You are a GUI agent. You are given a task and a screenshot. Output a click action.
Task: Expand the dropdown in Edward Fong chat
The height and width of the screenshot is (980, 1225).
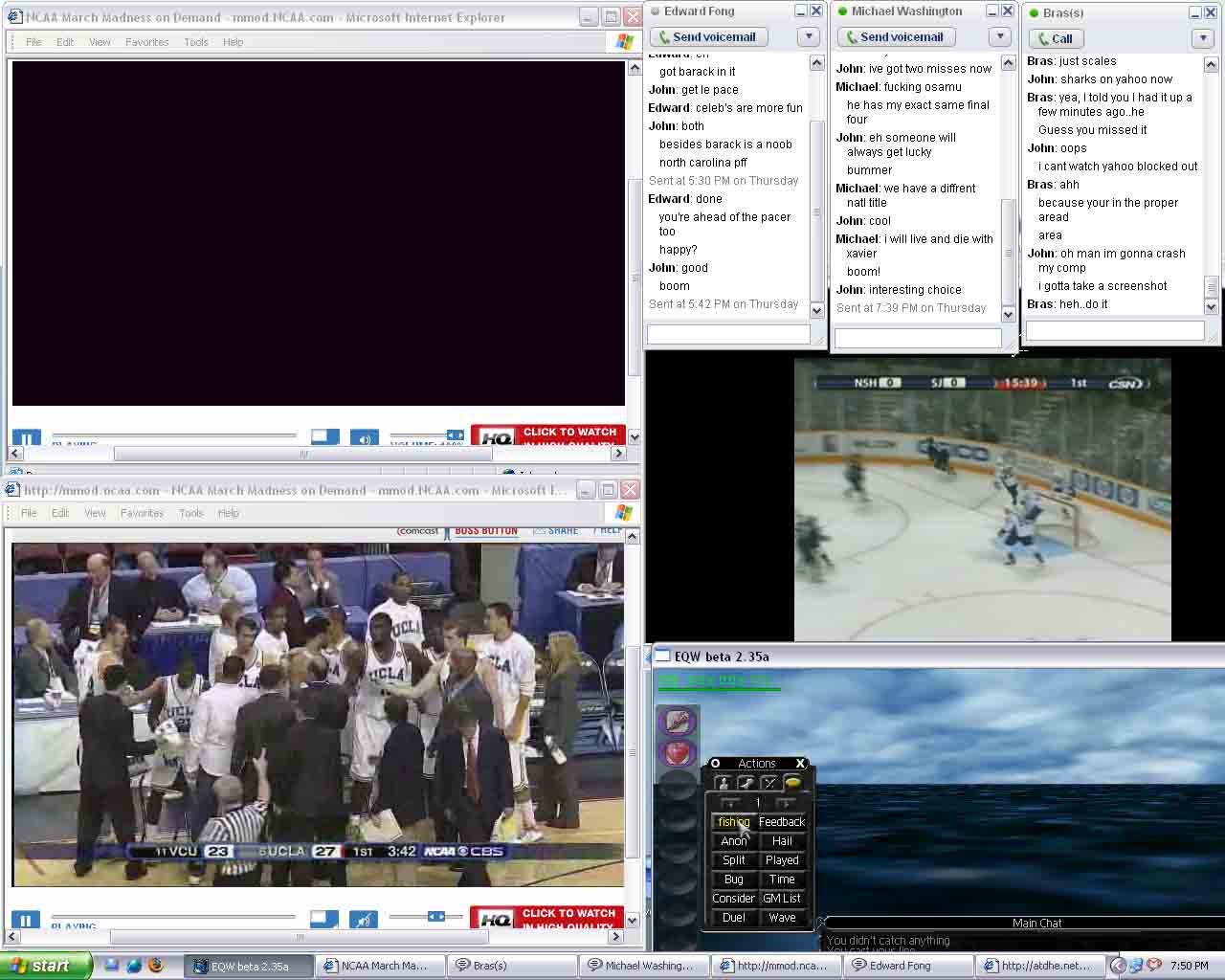[x=809, y=37]
